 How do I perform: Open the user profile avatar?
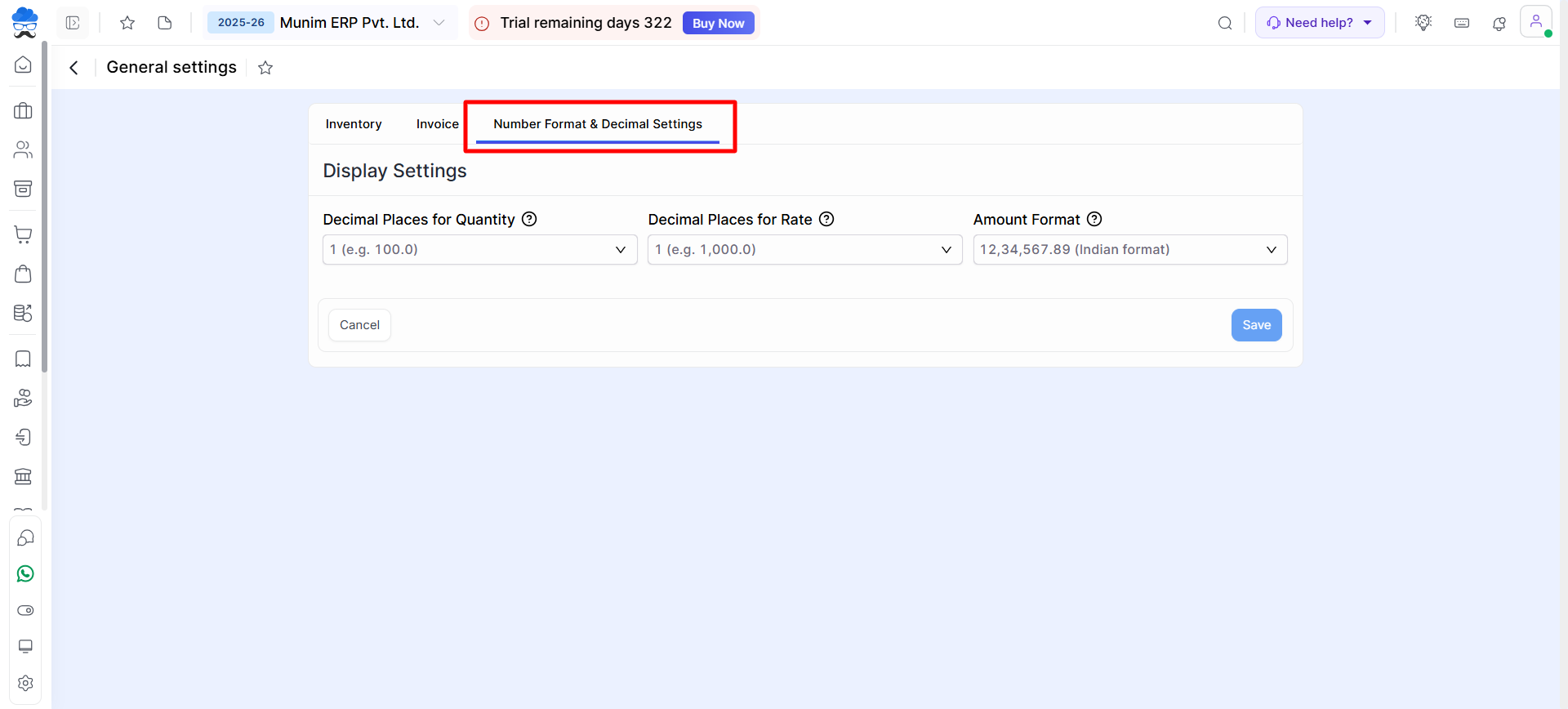(1535, 22)
